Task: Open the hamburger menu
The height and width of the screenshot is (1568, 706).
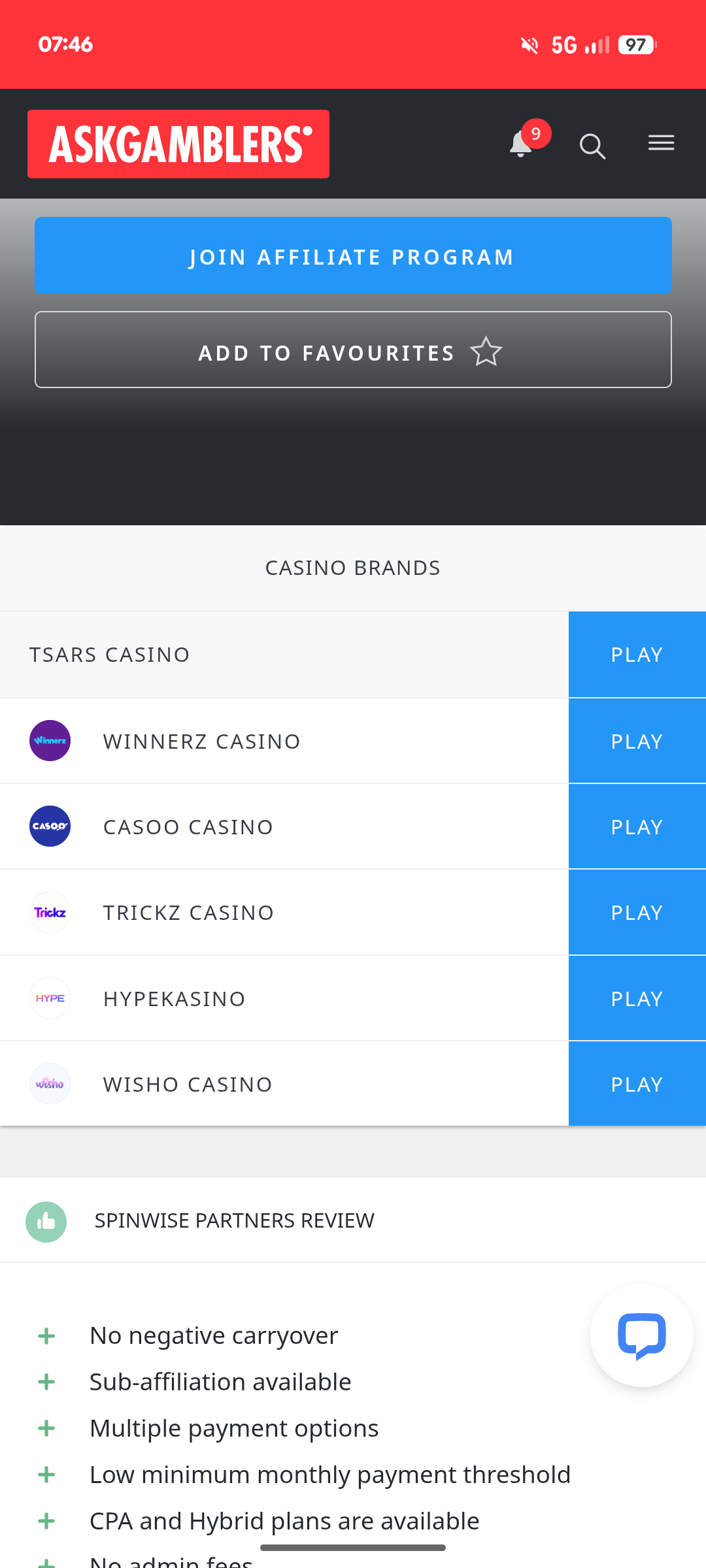Action: [661, 143]
